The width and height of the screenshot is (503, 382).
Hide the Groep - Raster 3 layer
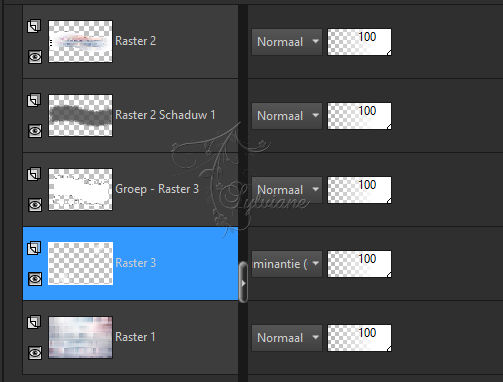click(35, 205)
